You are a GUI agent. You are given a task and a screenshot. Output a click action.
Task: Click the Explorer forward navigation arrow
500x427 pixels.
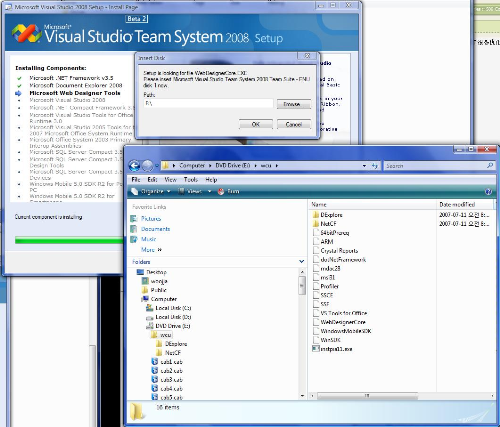pos(147,165)
